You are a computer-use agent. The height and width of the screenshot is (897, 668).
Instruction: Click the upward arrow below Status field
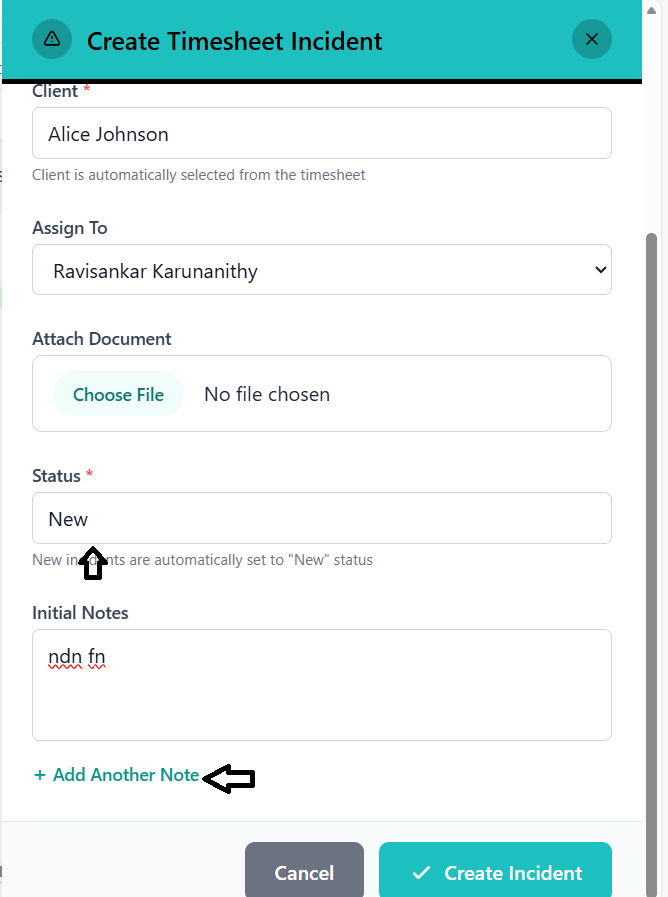92,563
